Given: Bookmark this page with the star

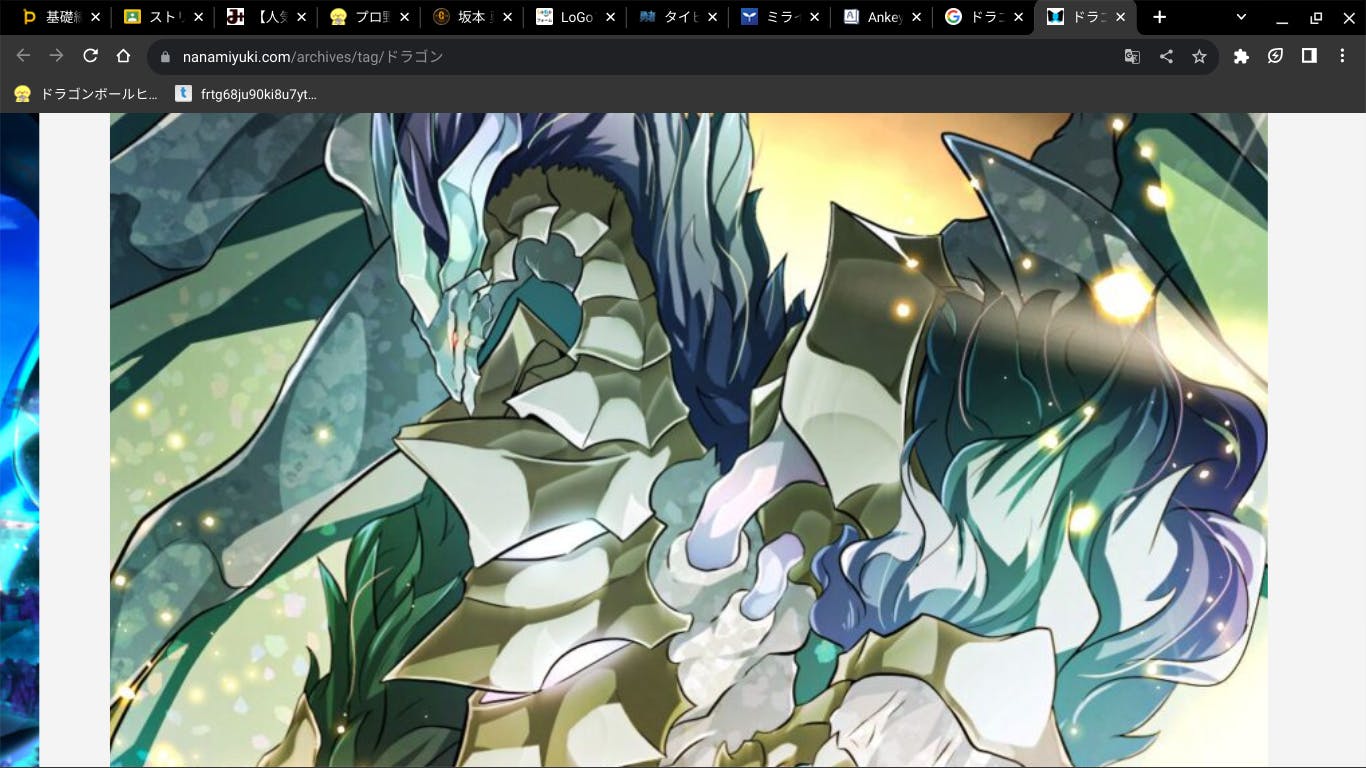Looking at the screenshot, I should coord(1199,56).
